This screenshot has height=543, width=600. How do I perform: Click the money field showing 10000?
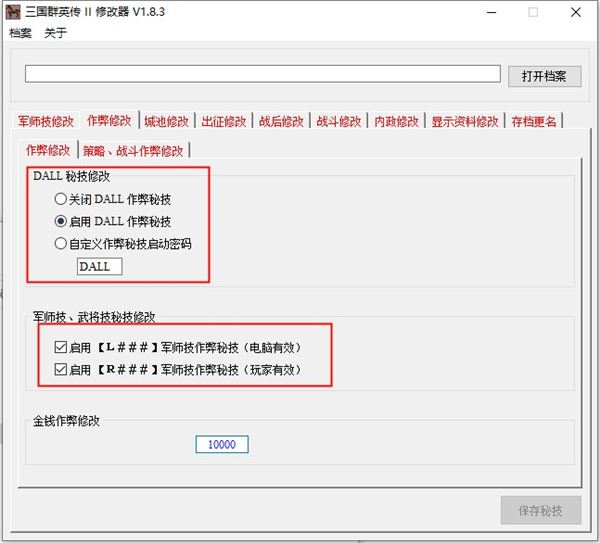pos(221,444)
